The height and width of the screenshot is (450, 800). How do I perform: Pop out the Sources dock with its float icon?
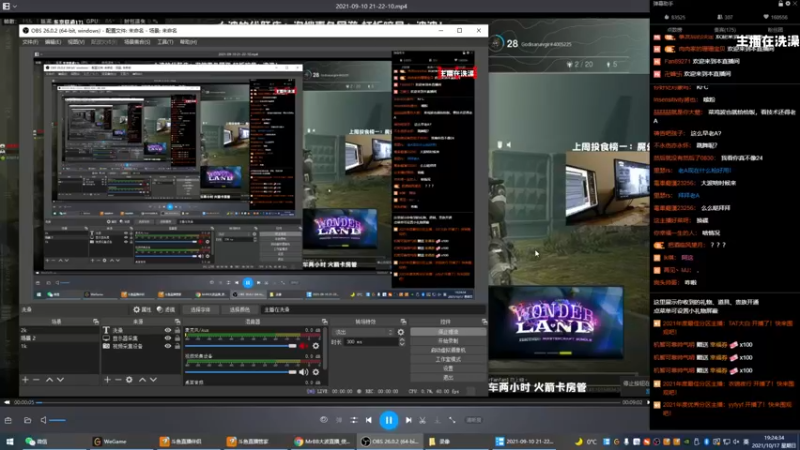(177, 321)
